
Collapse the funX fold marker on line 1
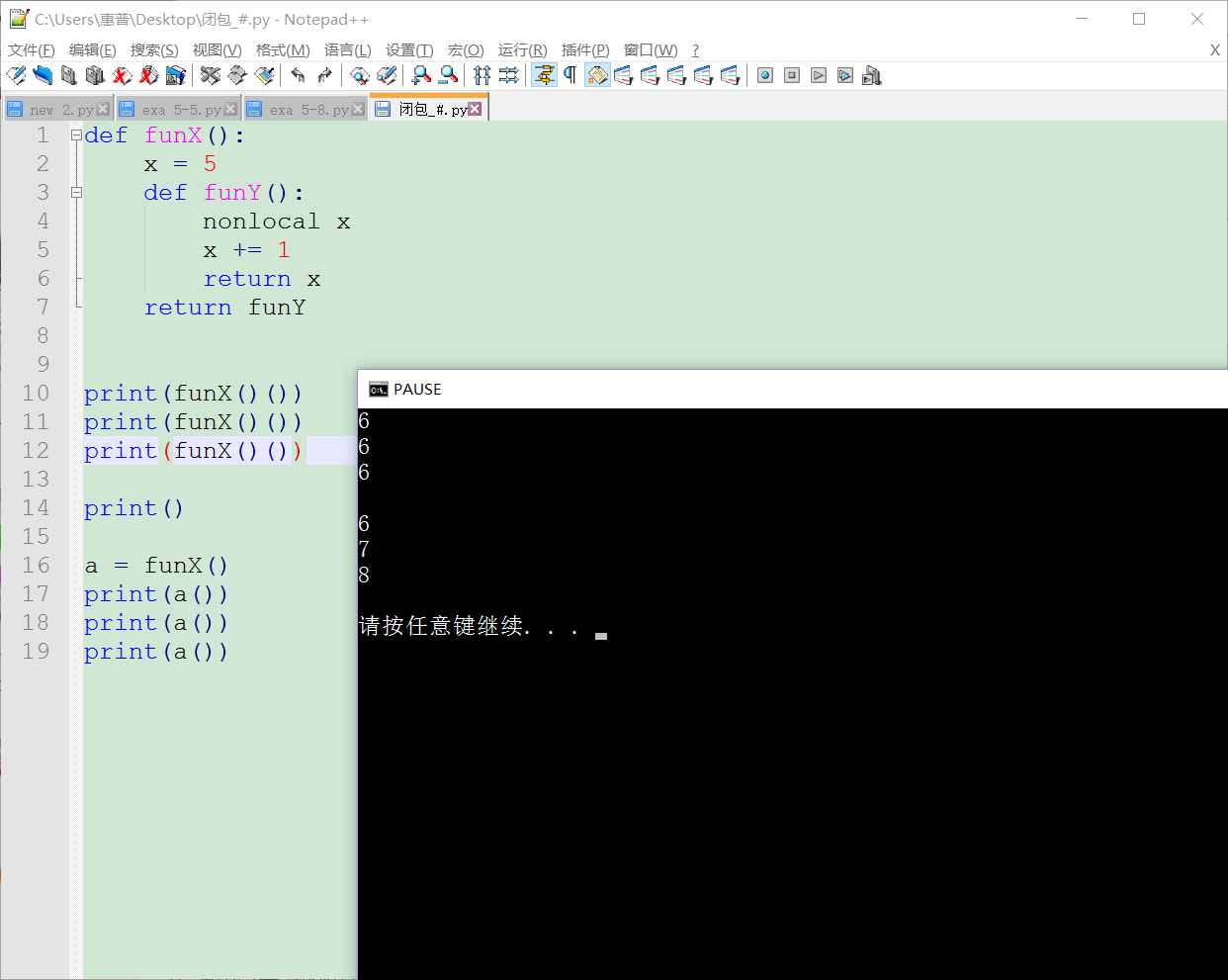[x=76, y=135]
